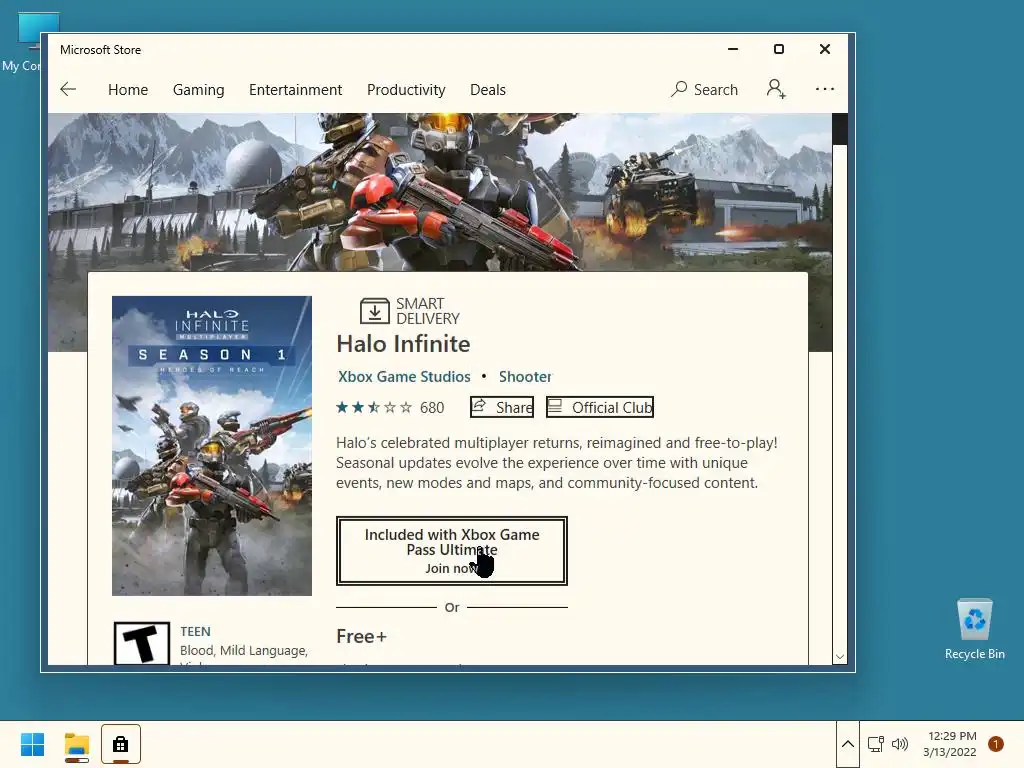Click the star rating with 680 reviews
Image resolution: width=1024 pixels, height=768 pixels.
tap(390, 408)
